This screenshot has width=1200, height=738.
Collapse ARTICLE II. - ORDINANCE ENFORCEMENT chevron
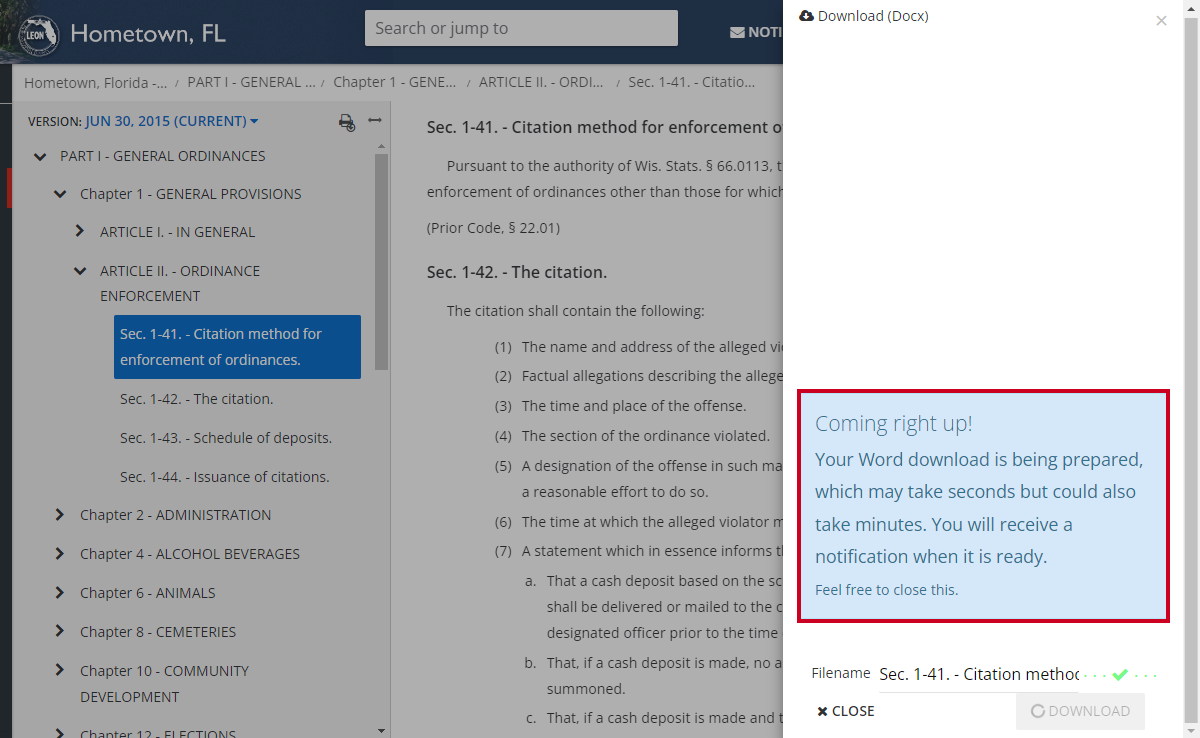coord(80,271)
